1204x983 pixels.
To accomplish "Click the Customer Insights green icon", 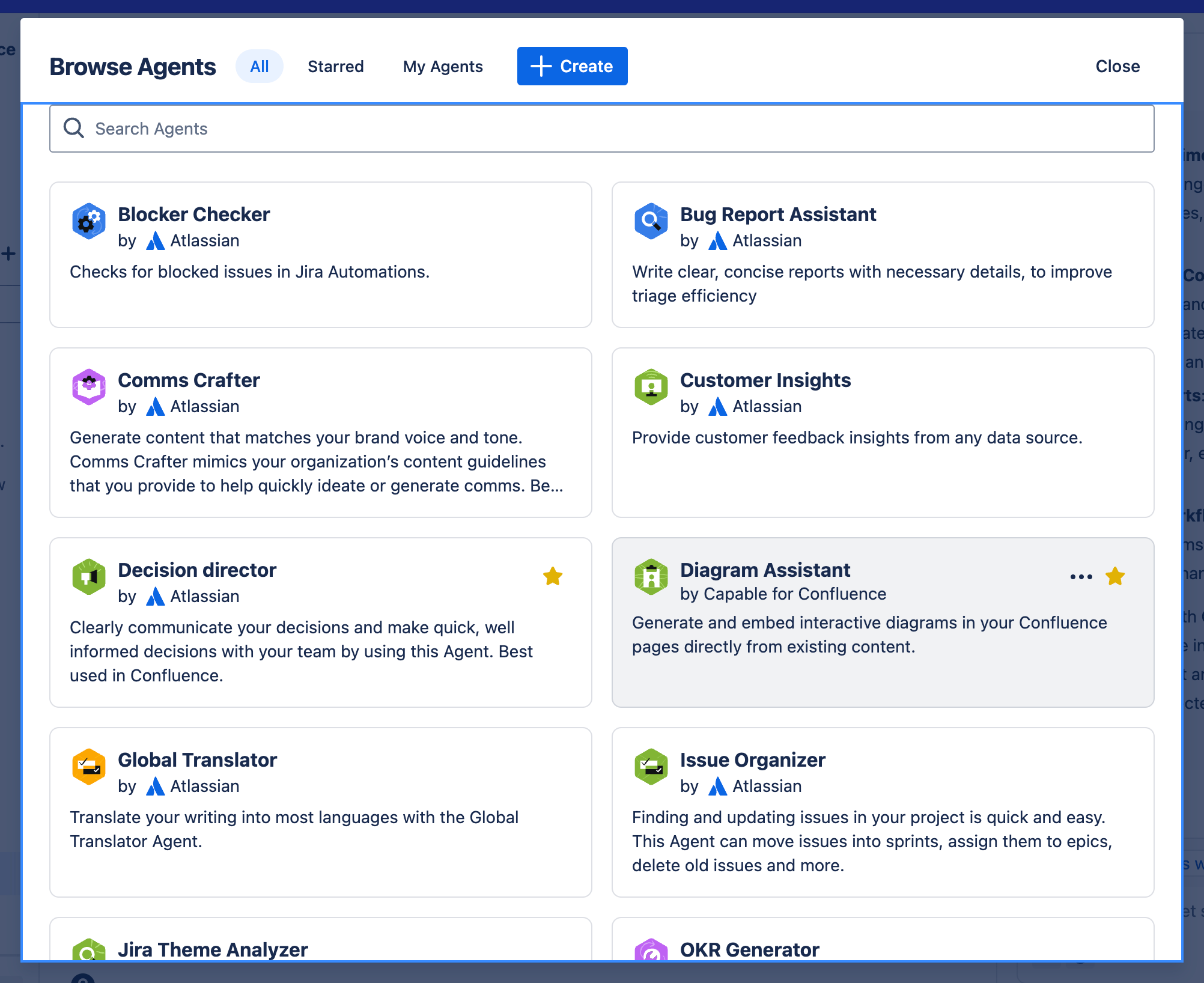I will (x=651, y=387).
